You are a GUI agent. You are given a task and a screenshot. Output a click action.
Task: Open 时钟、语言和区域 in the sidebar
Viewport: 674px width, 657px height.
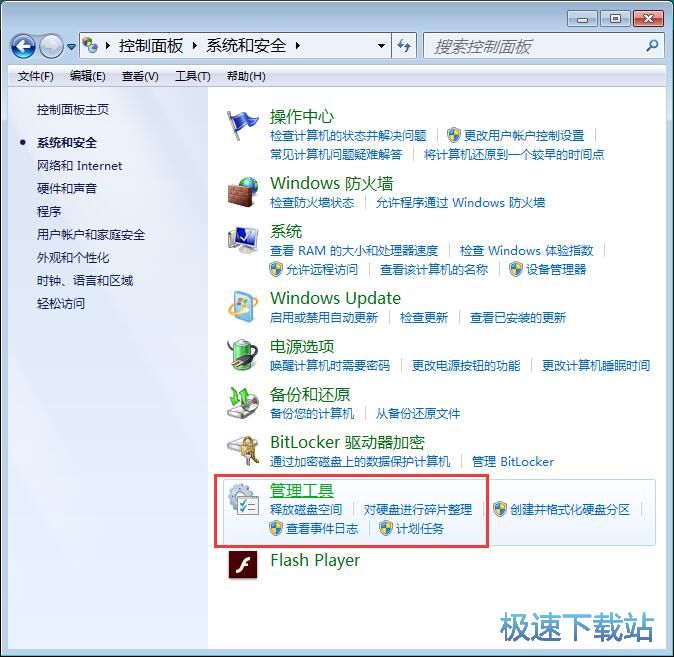pyautogui.click(x=85, y=280)
